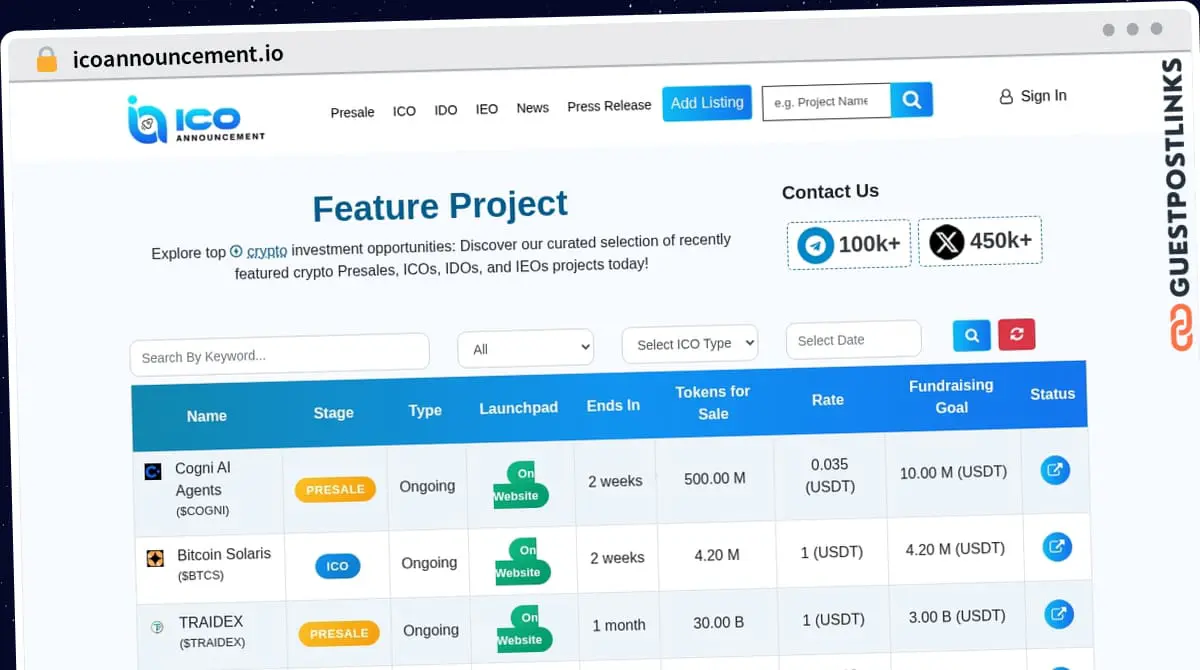Click the ICO Announcement logo
The image size is (1200, 670).
196,121
